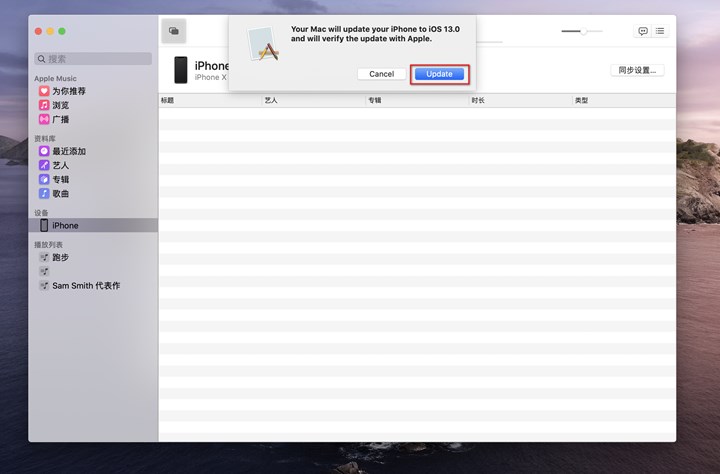
Task: Open 为你推荐 in Apple Music
Action: pos(69,91)
